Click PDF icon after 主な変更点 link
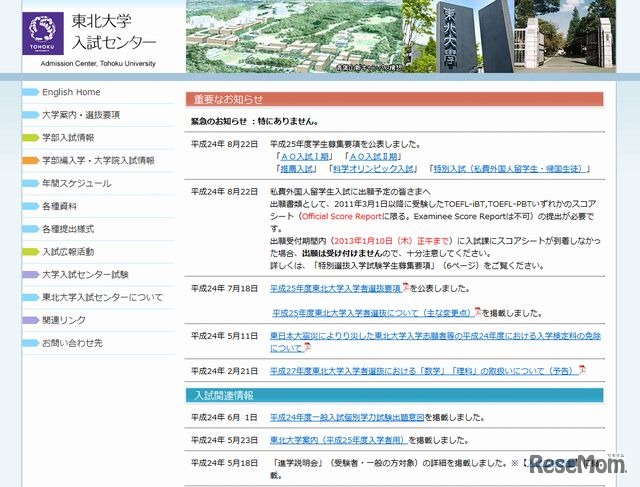Screen dimensions: 640x487 point(478,312)
